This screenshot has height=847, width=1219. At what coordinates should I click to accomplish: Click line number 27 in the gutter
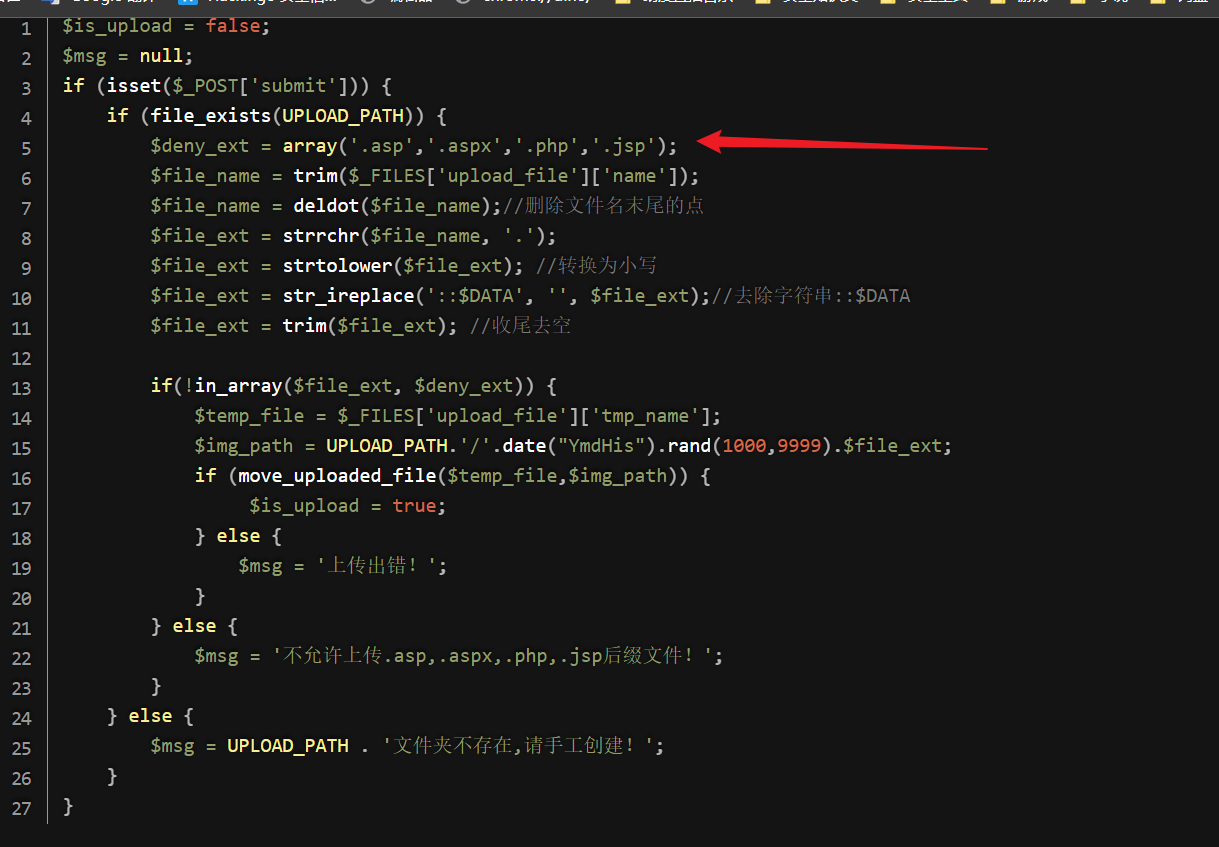[21, 808]
